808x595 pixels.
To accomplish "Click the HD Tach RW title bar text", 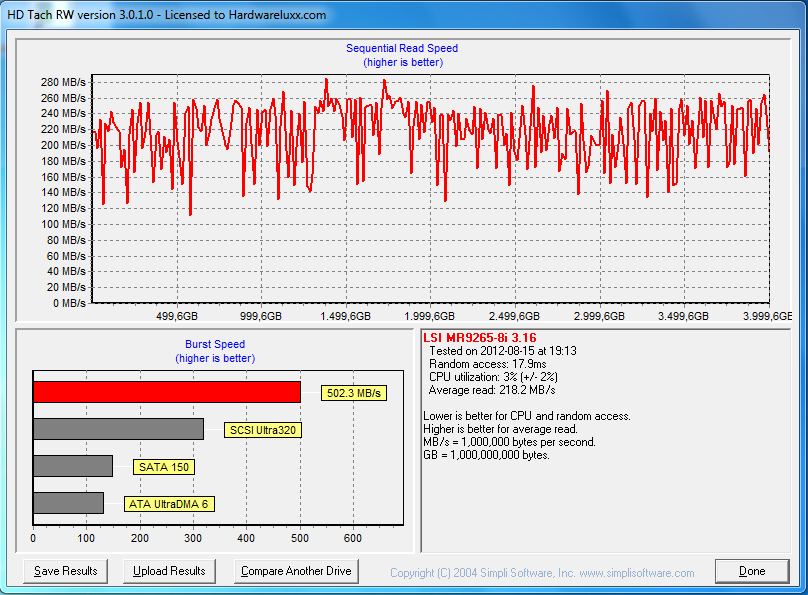I will point(166,15).
